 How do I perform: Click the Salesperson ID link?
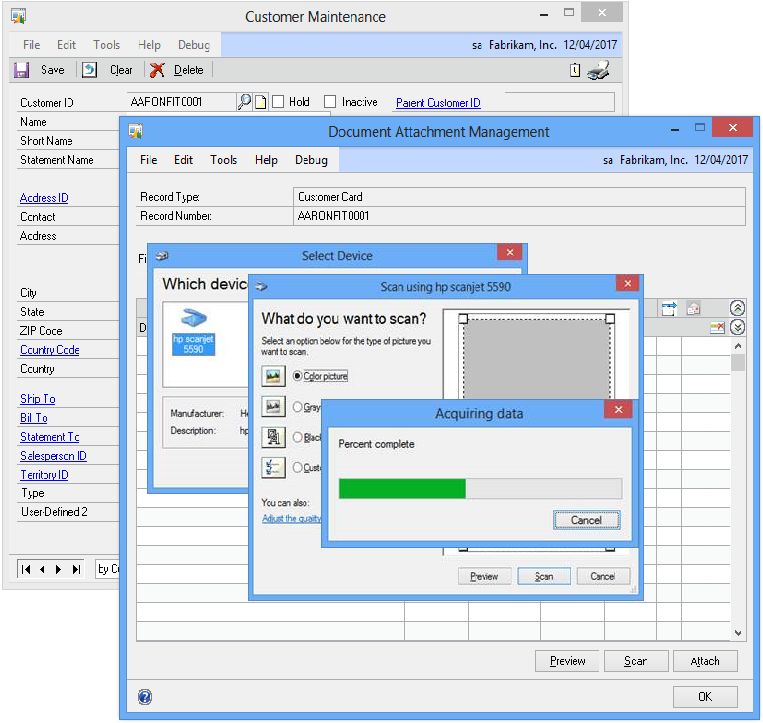click(x=54, y=455)
